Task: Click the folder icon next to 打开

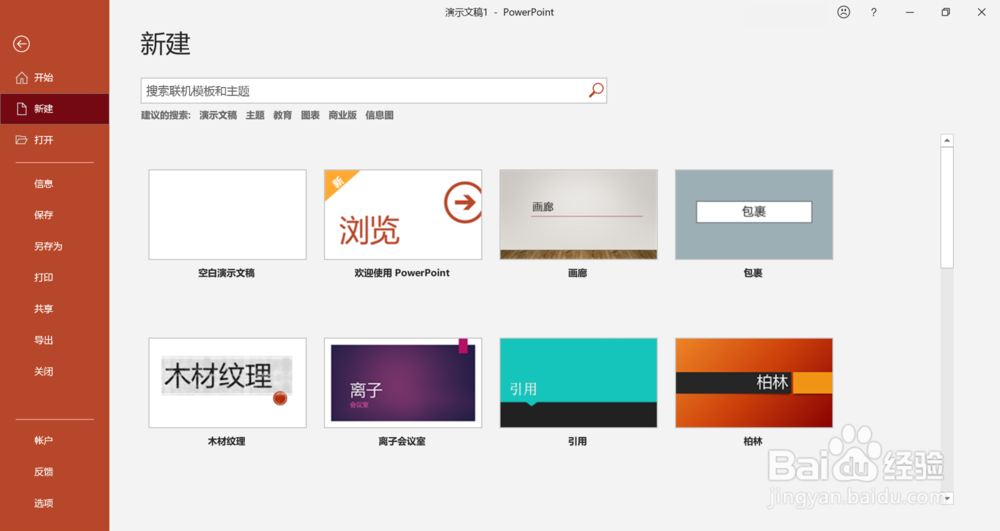Action: click(22, 140)
